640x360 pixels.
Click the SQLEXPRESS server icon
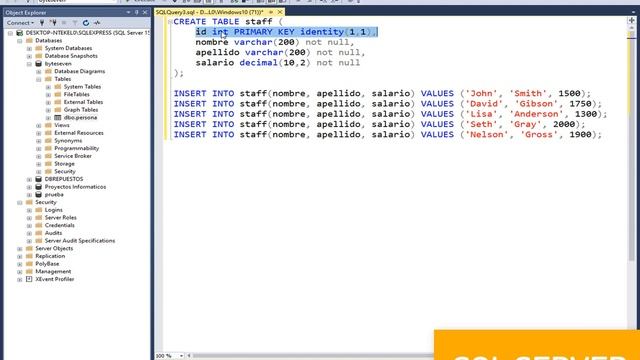coord(19,33)
